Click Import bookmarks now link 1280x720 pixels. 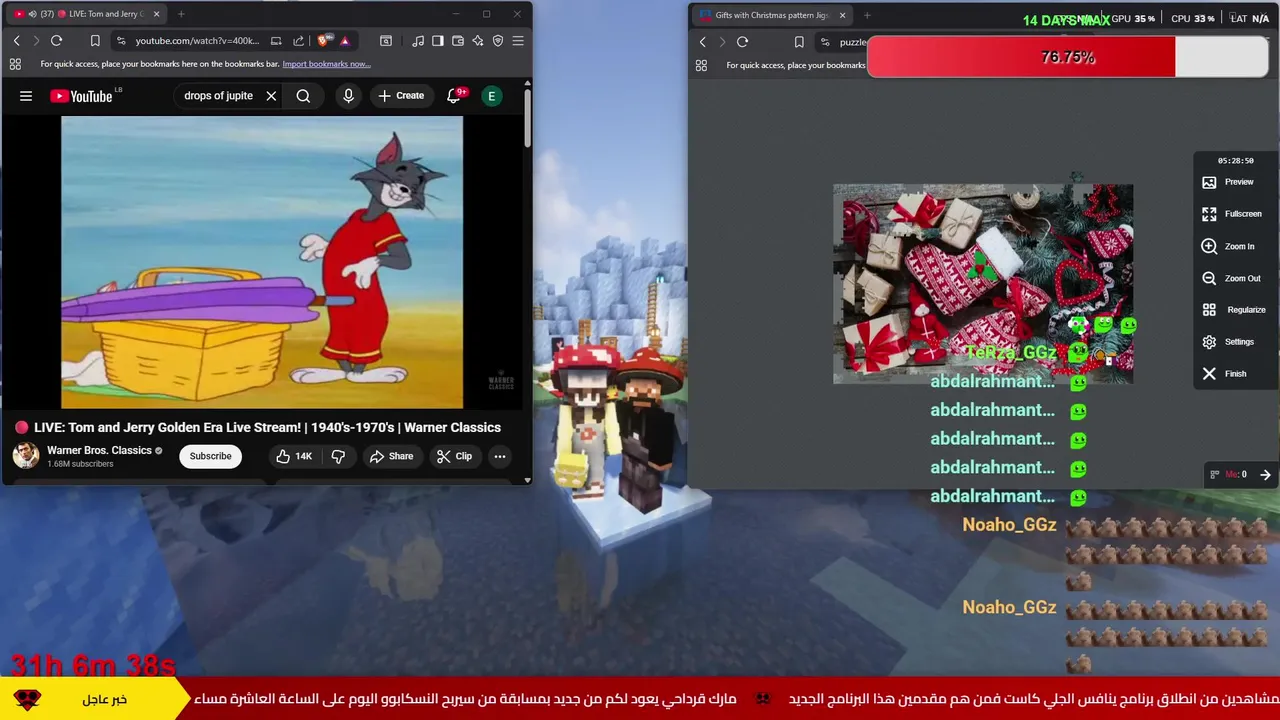(326, 64)
